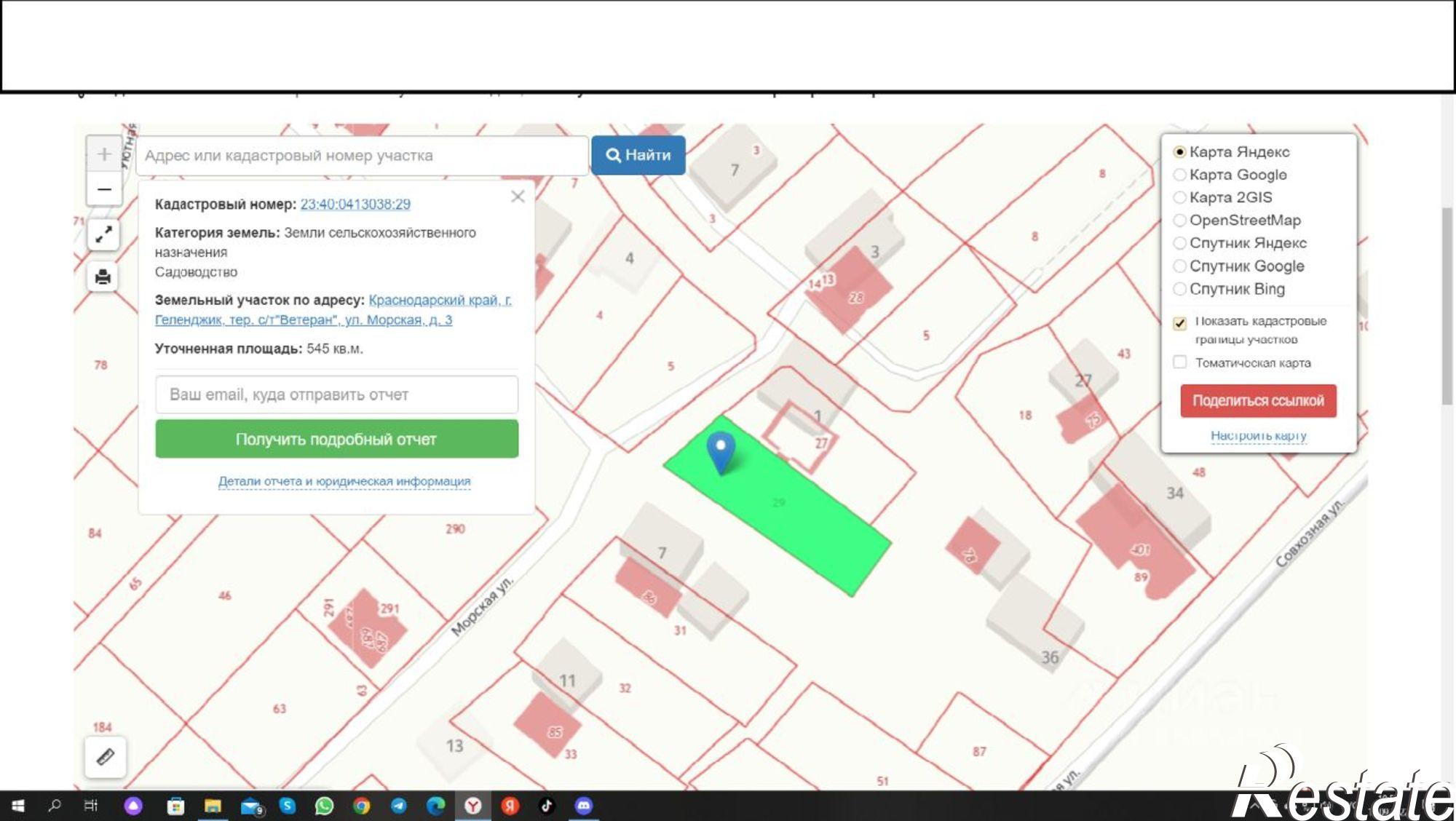The image size is (1456, 821).
Task: Click Получить подробный отчет button
Action: (x=337, y=439)
